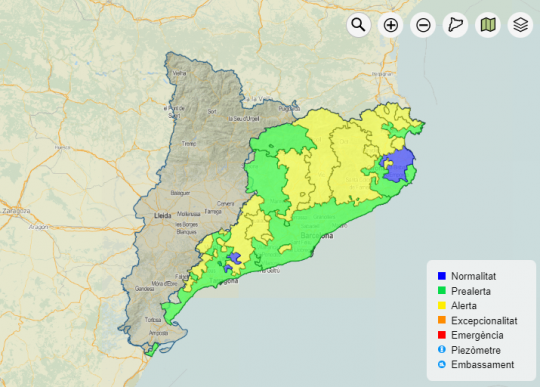The image size is (540, 387).
Task: Open the map search magnifier tool
Action: [x=358, y=25]
